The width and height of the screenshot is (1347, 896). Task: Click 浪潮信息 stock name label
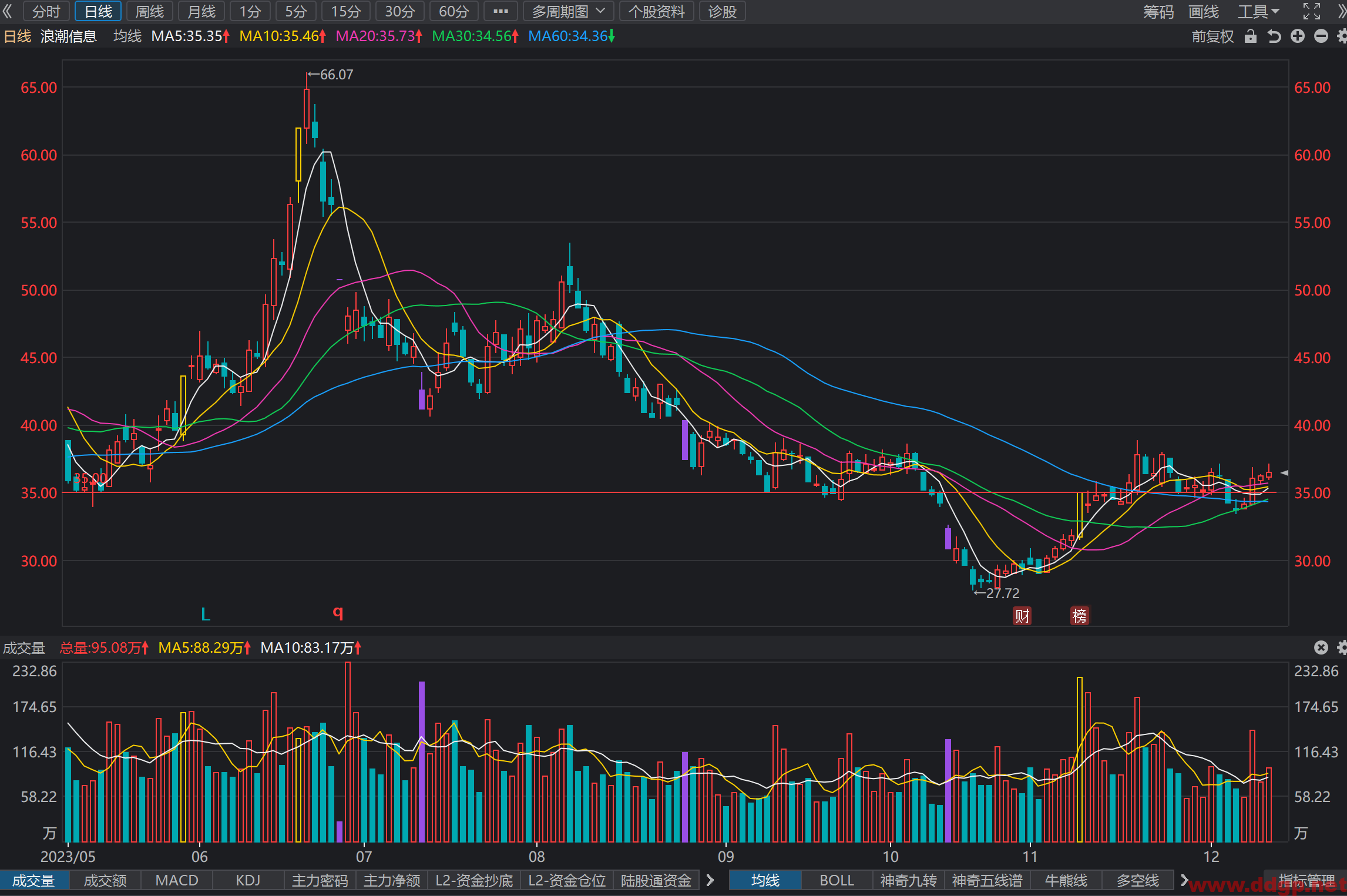pyautogui.click(x=68, y=36)
